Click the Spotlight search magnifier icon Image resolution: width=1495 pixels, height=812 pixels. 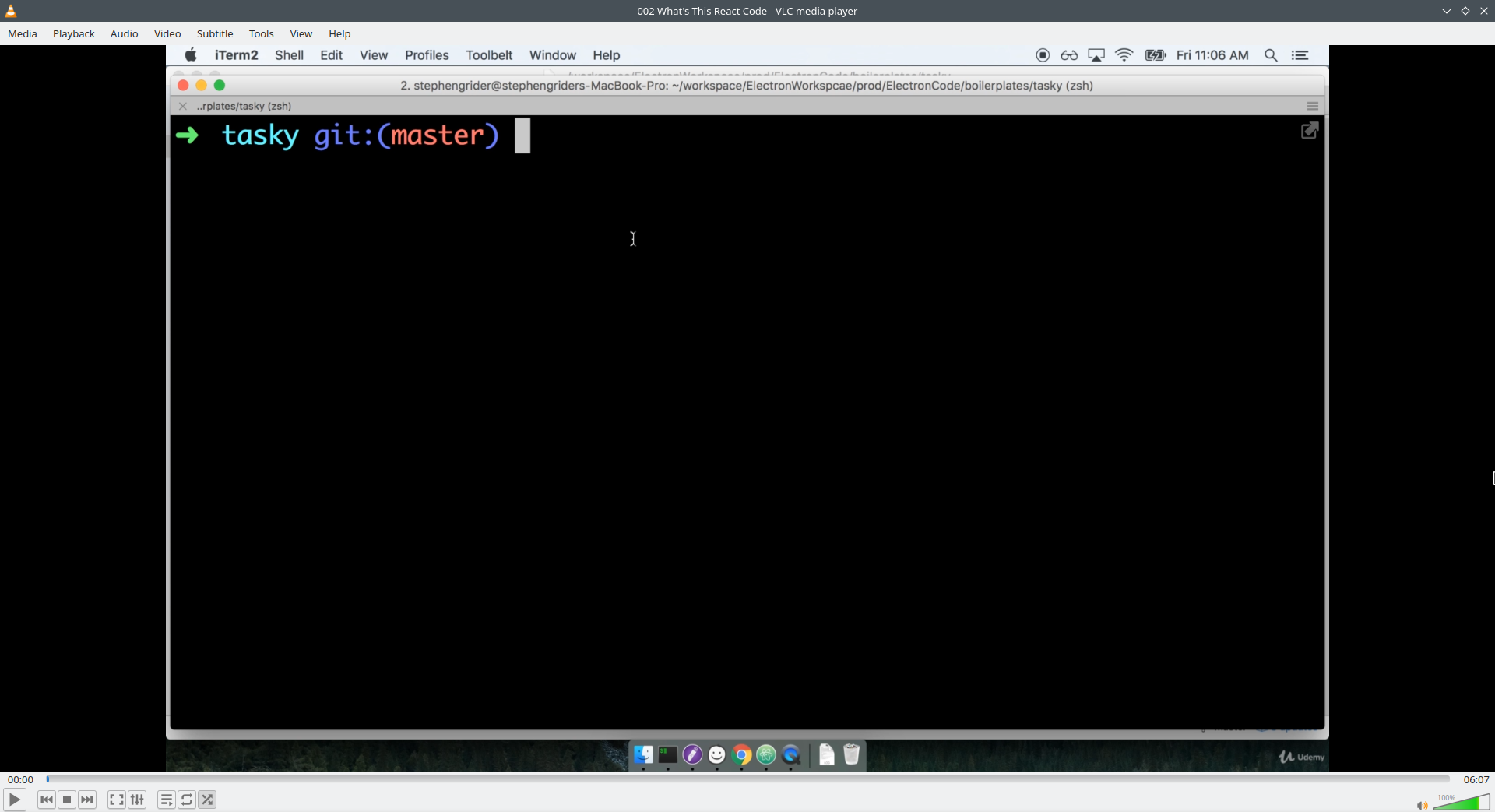pyautogui.click(x=1271, y=55)
